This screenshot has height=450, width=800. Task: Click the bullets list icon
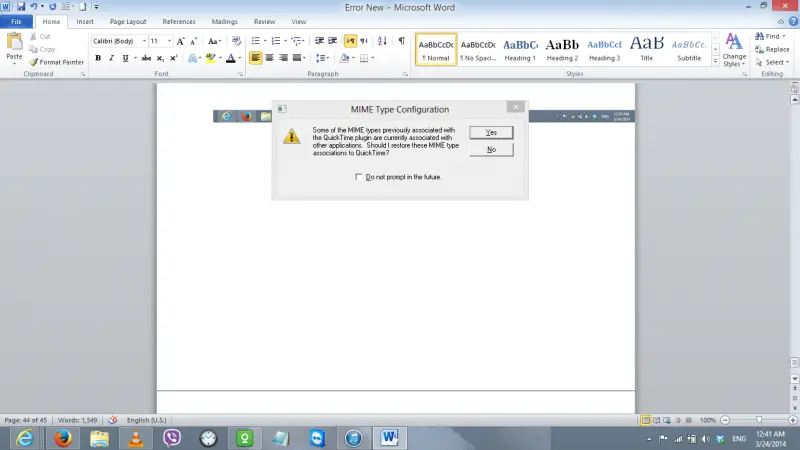(255, 41)
